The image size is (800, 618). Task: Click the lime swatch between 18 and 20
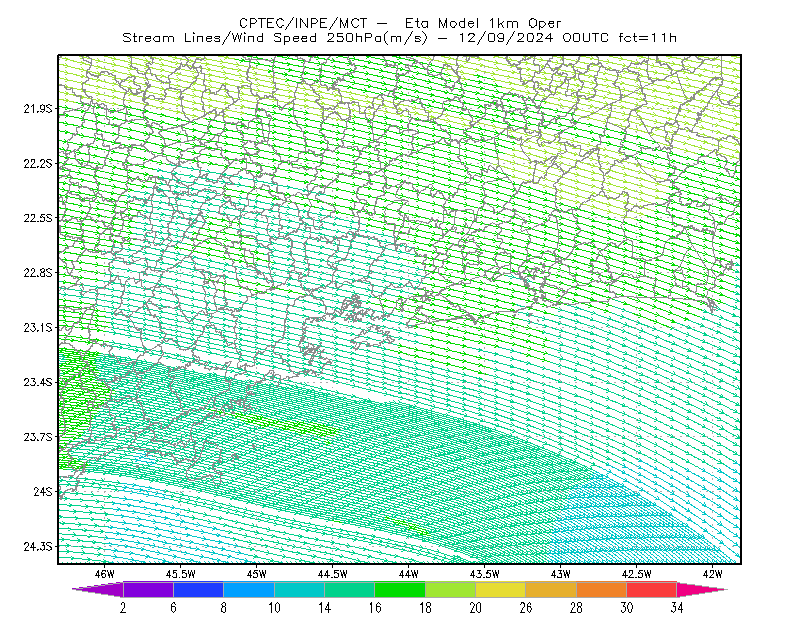[x=451, y=589]
